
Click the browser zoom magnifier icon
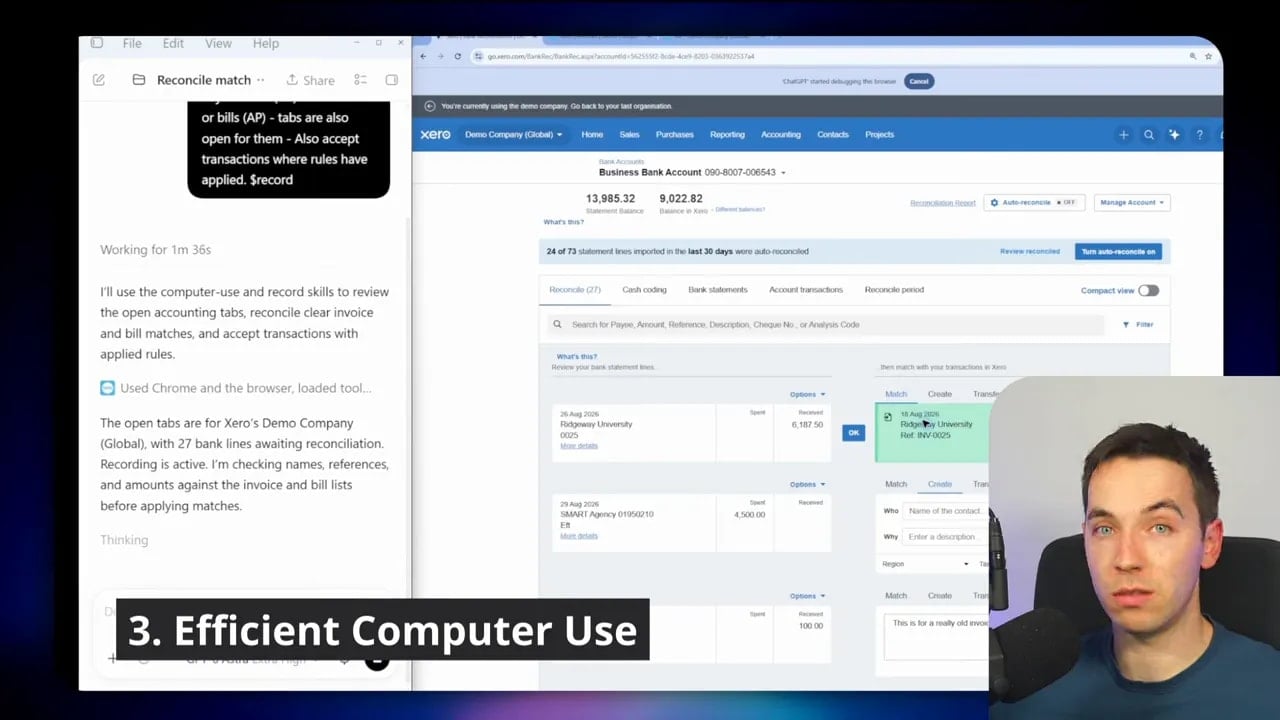(x=1192, y=56)
